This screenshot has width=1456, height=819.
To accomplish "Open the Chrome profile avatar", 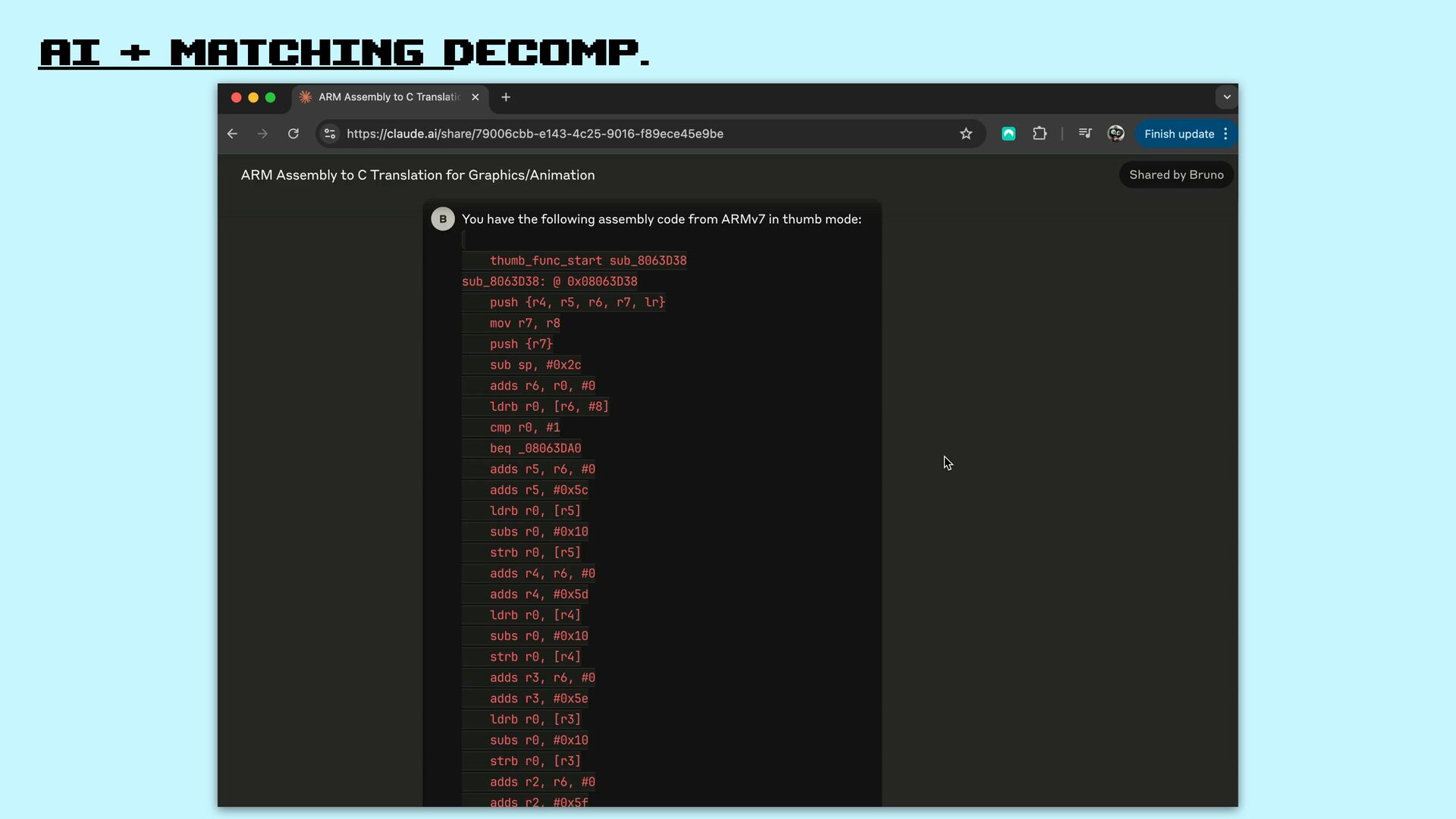I will 1116,134.
